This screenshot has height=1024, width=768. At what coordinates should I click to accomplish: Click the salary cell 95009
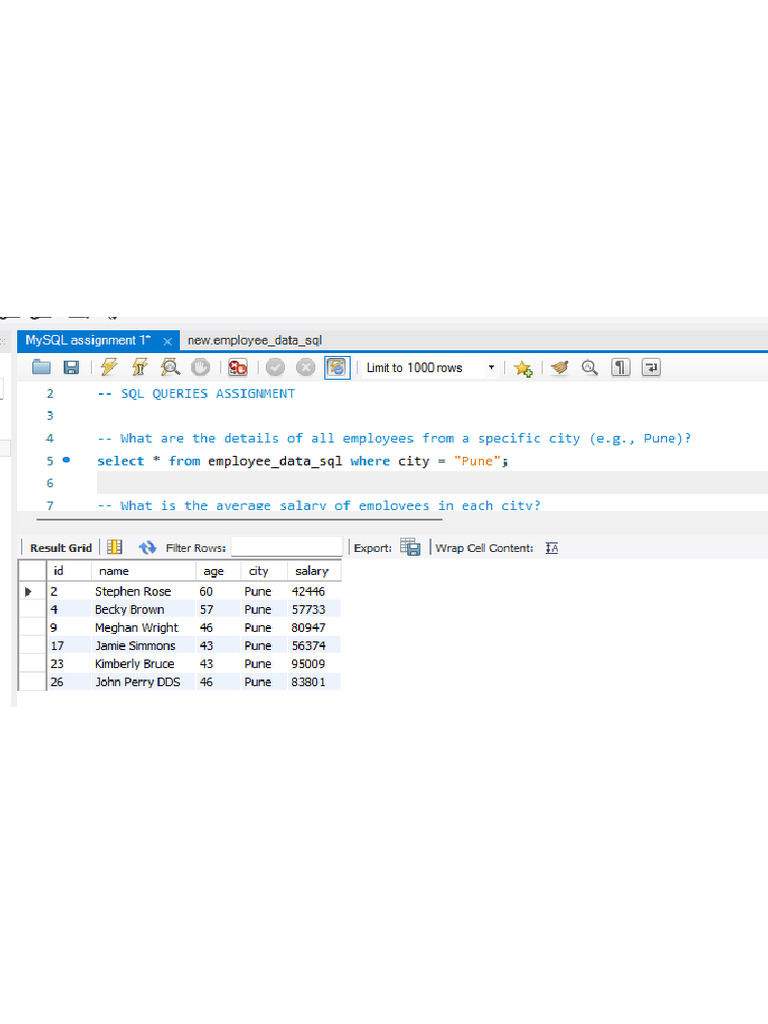pos(314,664)
